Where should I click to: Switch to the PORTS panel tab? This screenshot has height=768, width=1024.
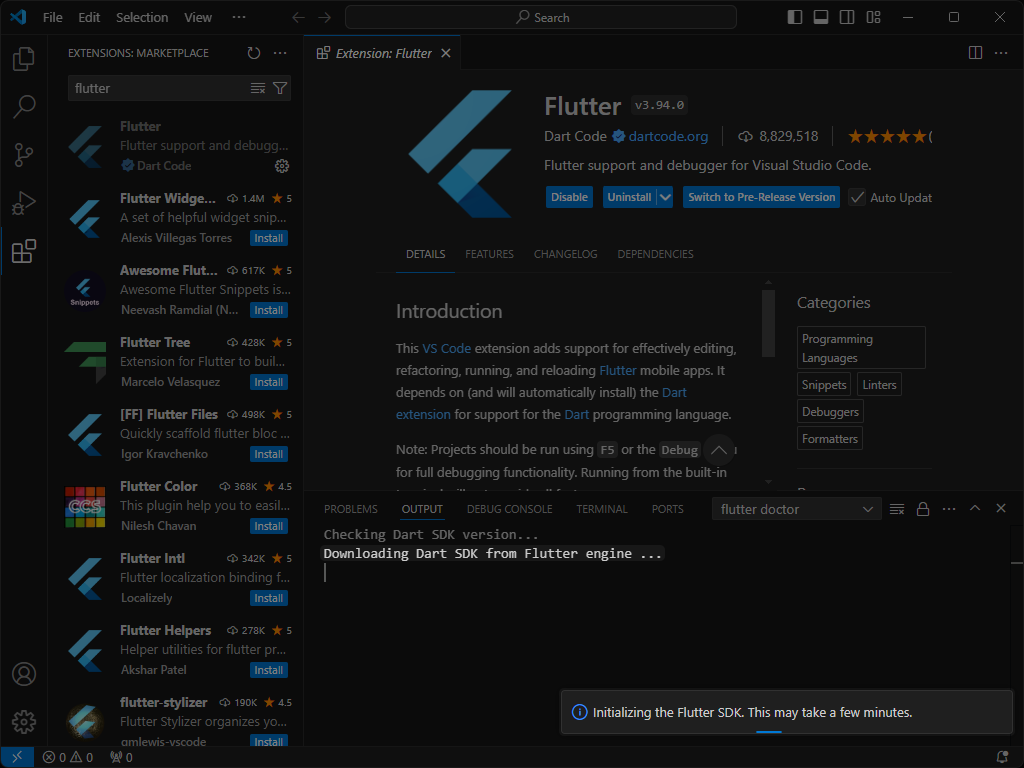point(667,509)
